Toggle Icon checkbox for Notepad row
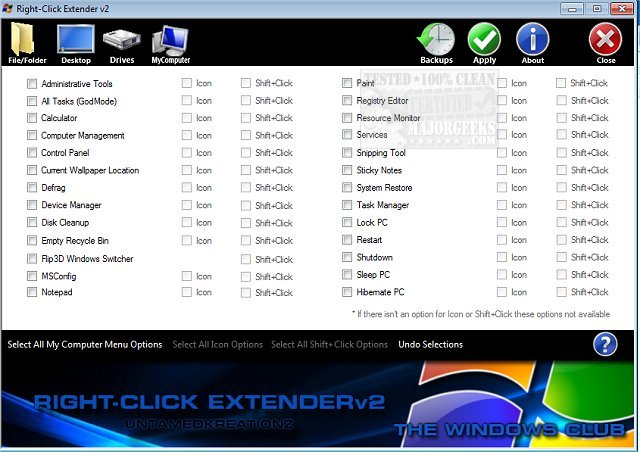 [187, 292]
